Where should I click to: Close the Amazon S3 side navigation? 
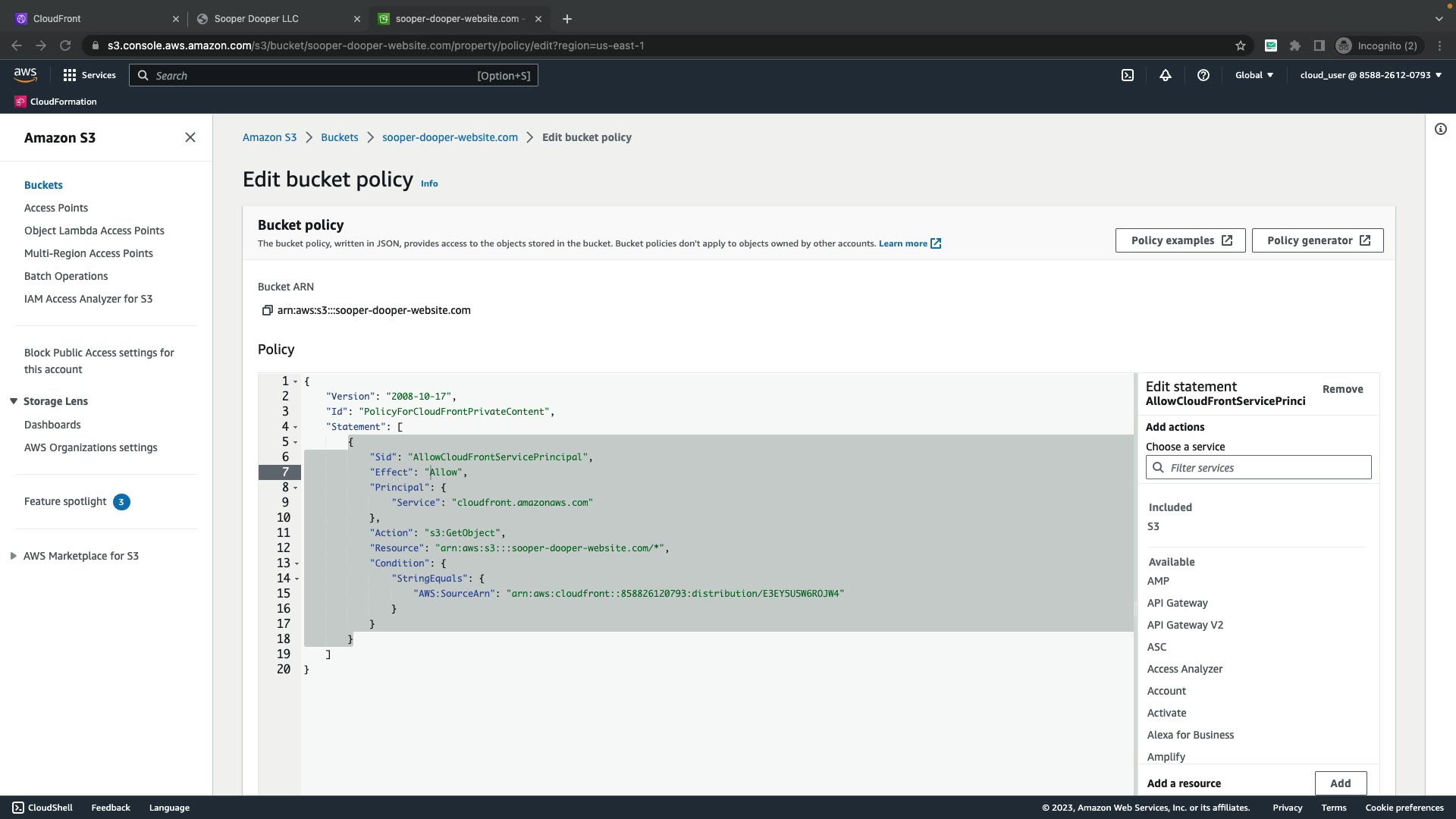point(190,137)
